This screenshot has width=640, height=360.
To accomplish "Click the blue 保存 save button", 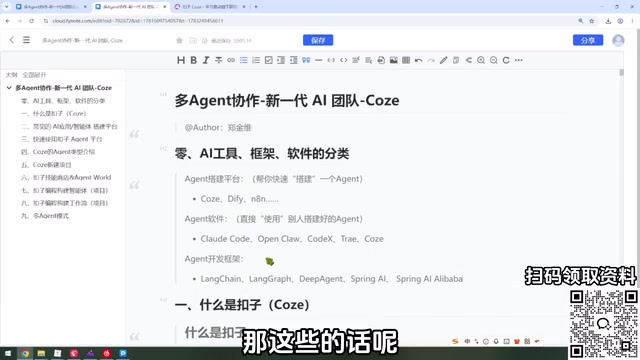I will 318,40.
